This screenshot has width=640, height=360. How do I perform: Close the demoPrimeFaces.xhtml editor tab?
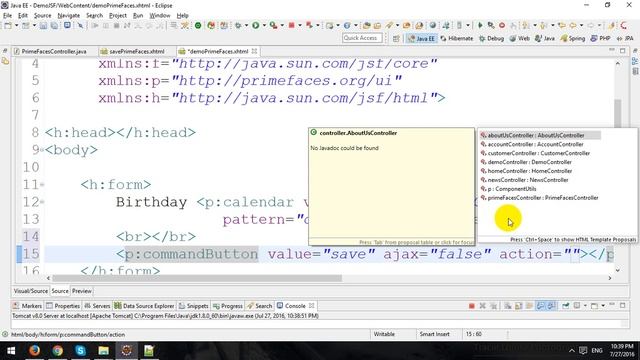[254, 51]
